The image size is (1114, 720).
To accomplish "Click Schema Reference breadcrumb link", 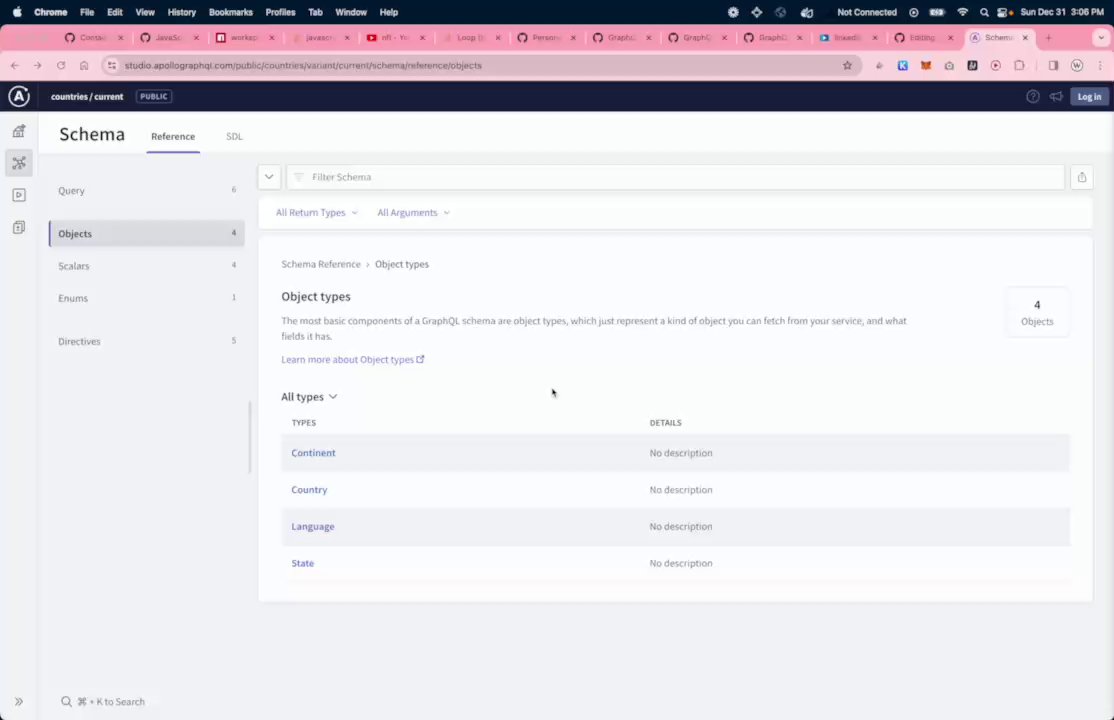I will pyautogui.click(x=320, y=264).
